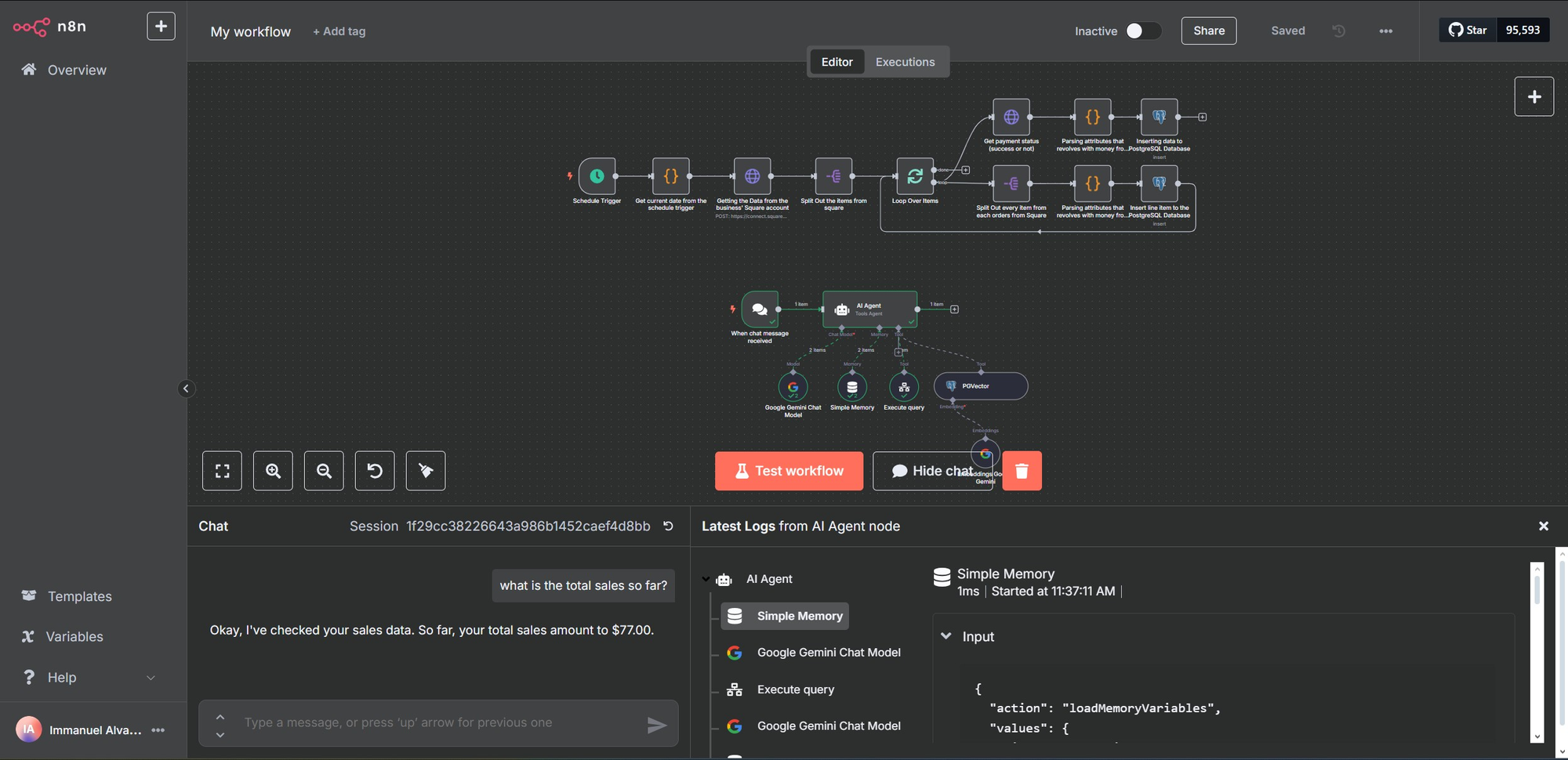Image resolution: width=1568 pixels, height=760 pixels.
Task: Open user menu dots beside Immanuel Alva
Action: point(158,730)
